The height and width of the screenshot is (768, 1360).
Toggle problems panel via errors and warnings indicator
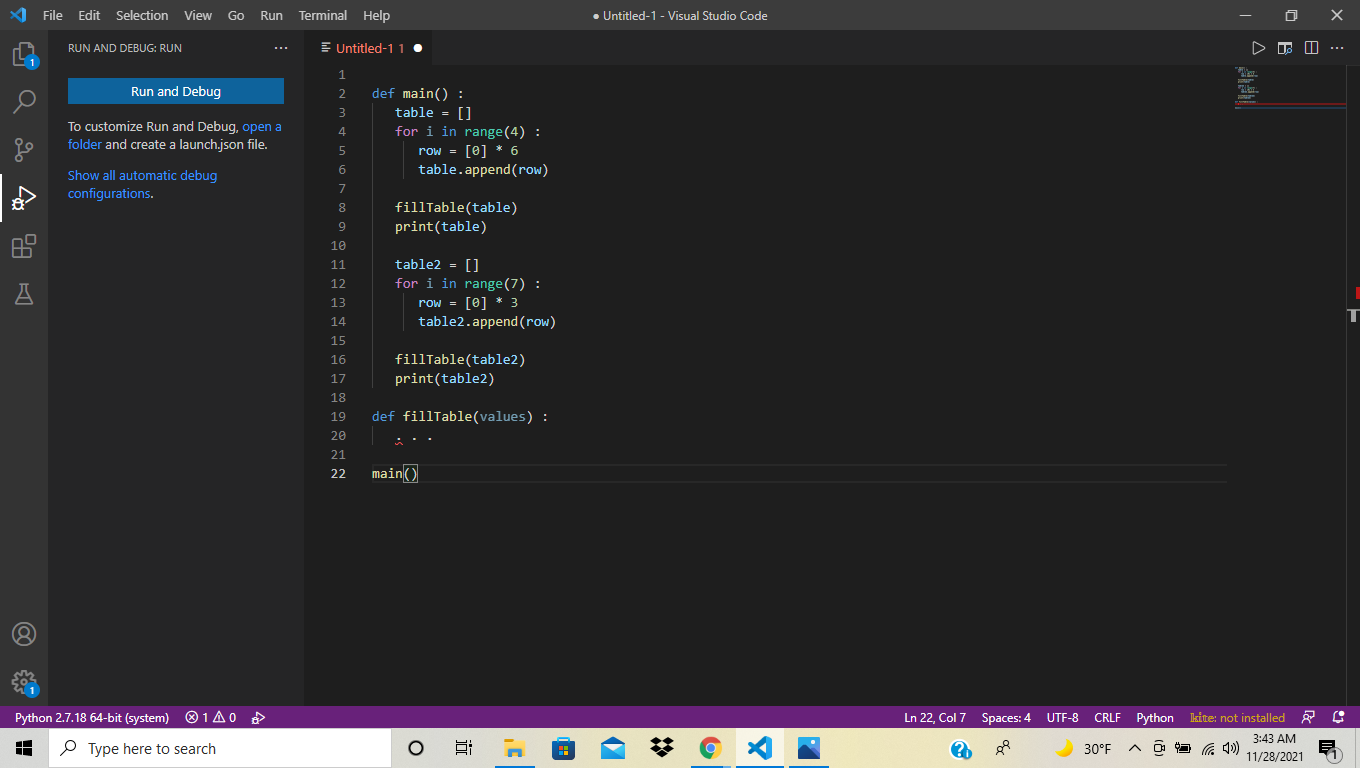coord(210,717)
